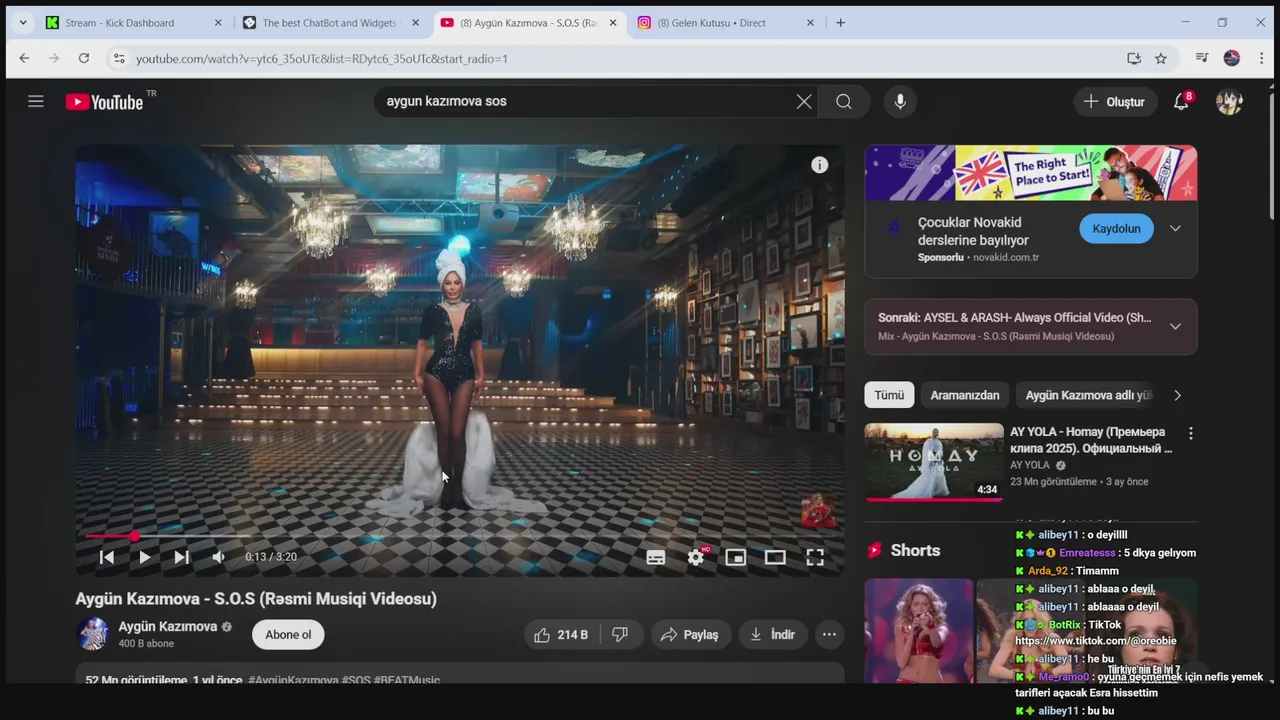Open the tab search dropdown
Viewport: 1280px width, 720px height.
(22, 23)
